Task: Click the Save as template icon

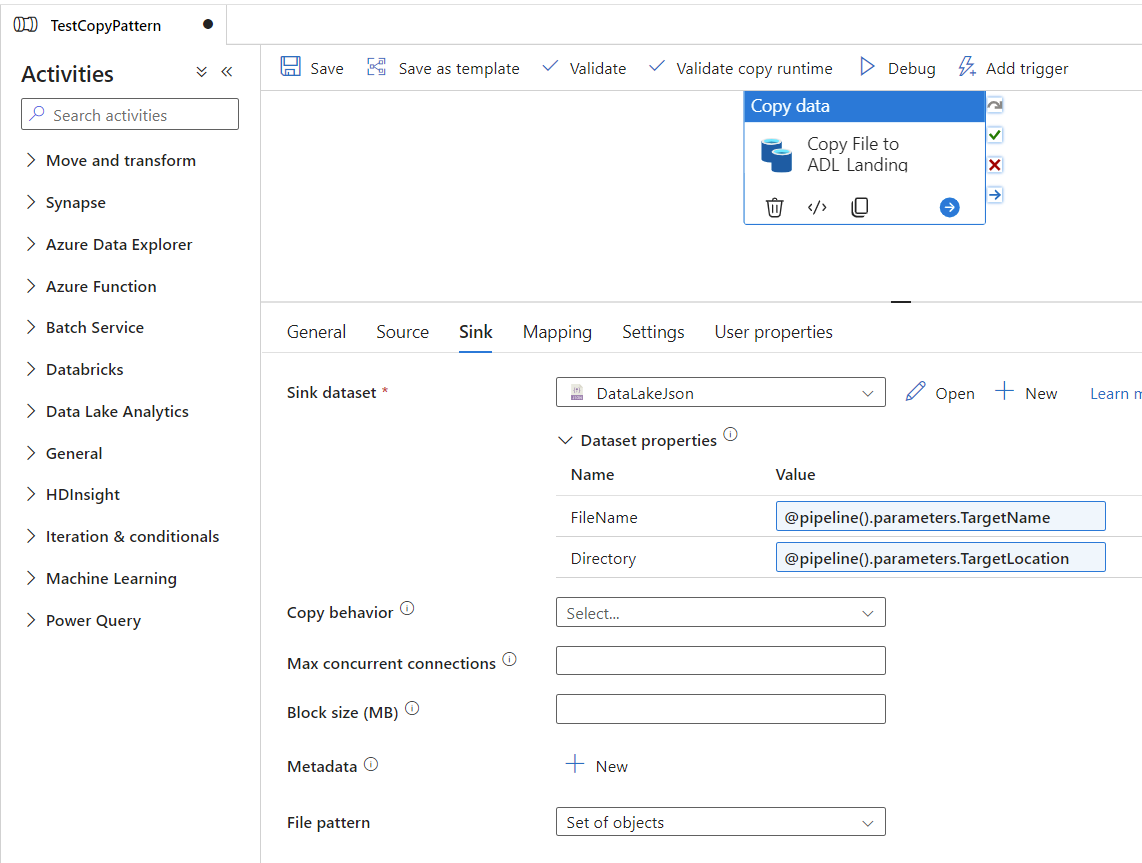Action: 376,67
